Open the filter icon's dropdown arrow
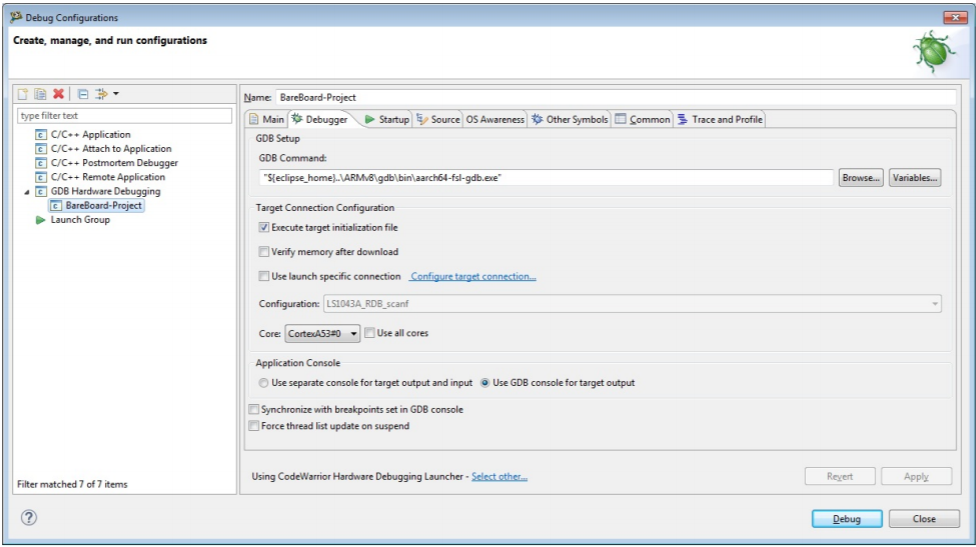Image resolution: width=976 pixels, height=547 pixels. pyautogui.click(x=116, y=94)
